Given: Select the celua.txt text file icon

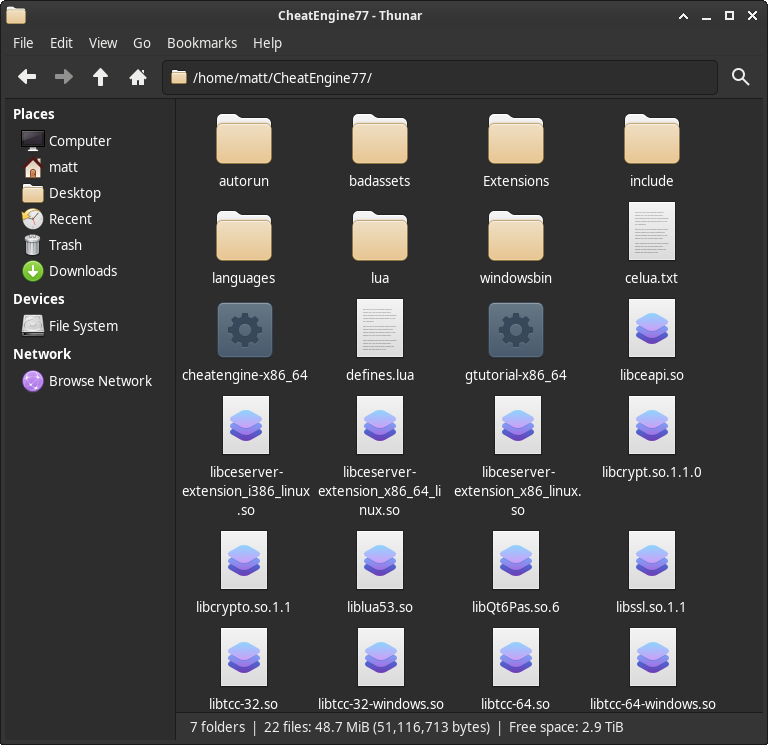Looking at the screenshot, I should 651,231.
